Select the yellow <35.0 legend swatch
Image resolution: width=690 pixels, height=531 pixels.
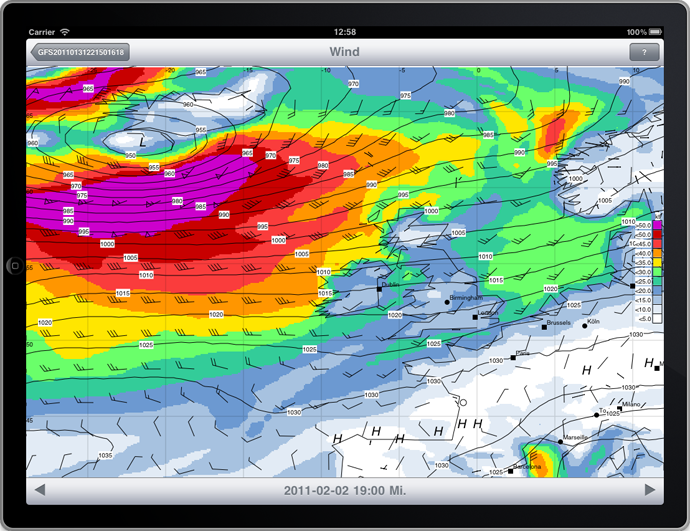pos(656,263)
